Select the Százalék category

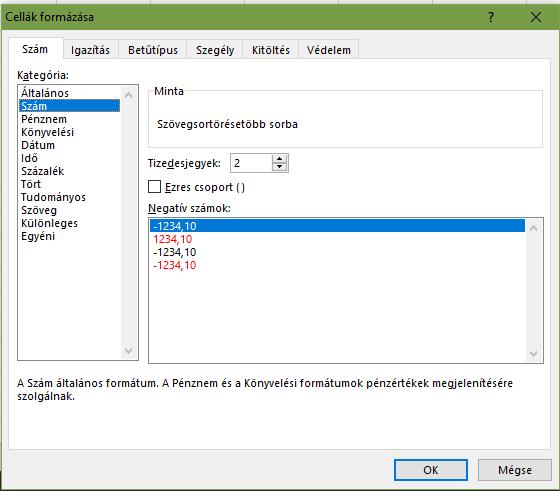click(70, 171)
